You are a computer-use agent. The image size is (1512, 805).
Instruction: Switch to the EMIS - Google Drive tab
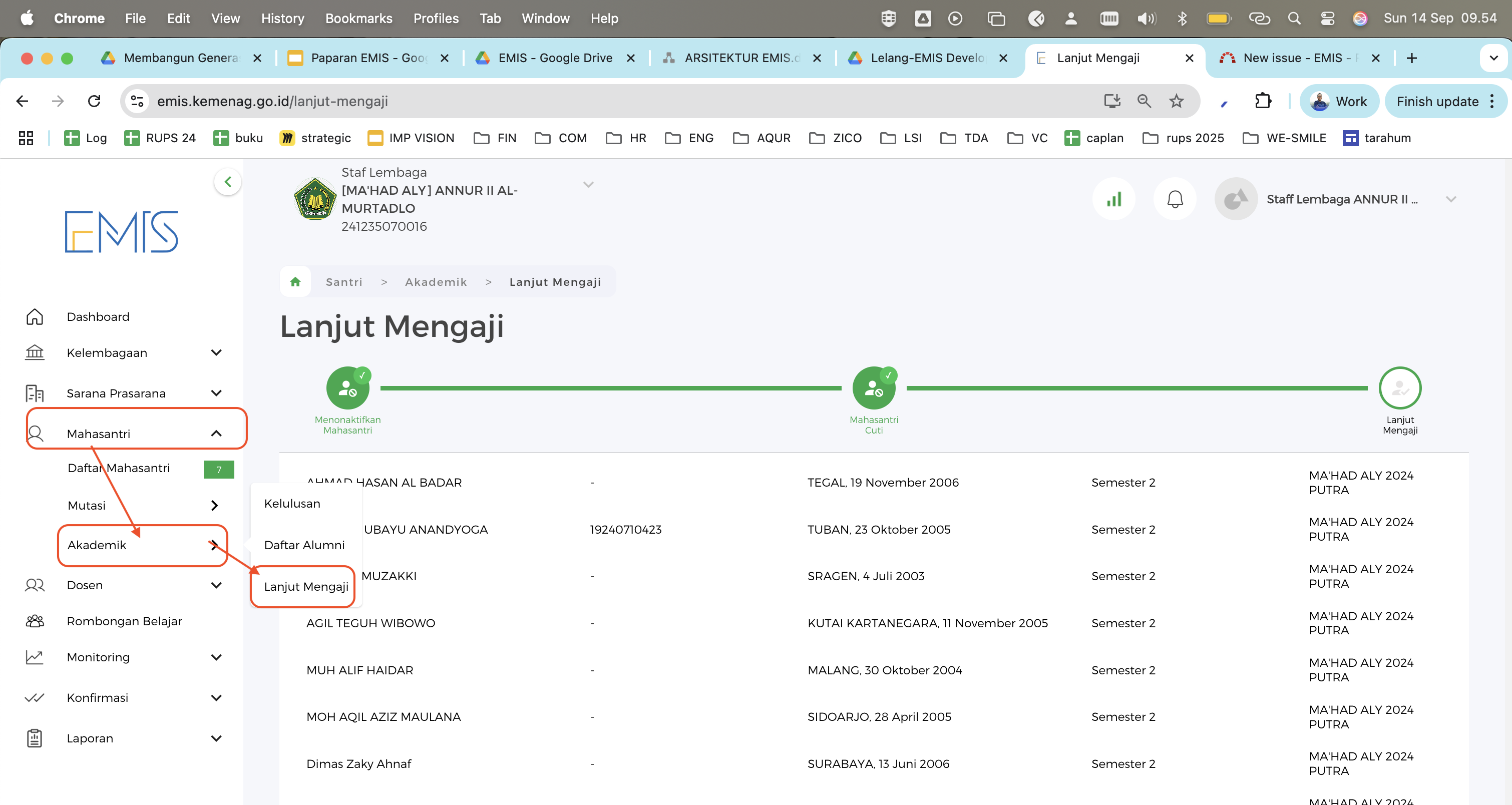pyautogui.click(x=555, y=58)
